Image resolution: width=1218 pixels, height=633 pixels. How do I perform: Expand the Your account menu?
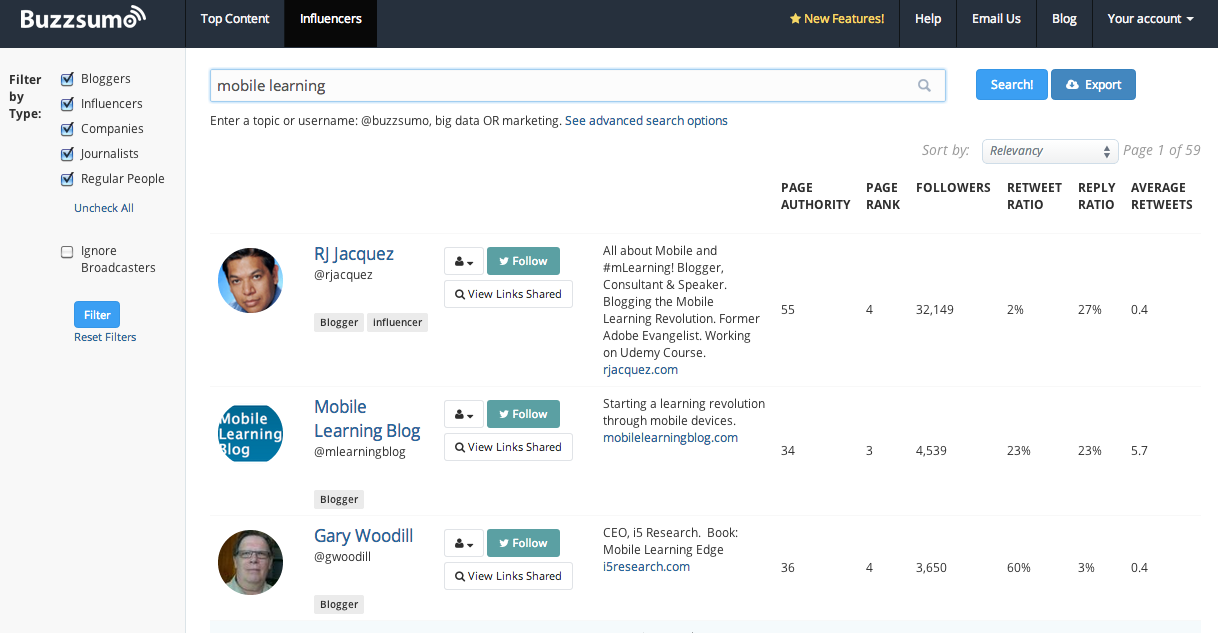(x=1150, y=19)
